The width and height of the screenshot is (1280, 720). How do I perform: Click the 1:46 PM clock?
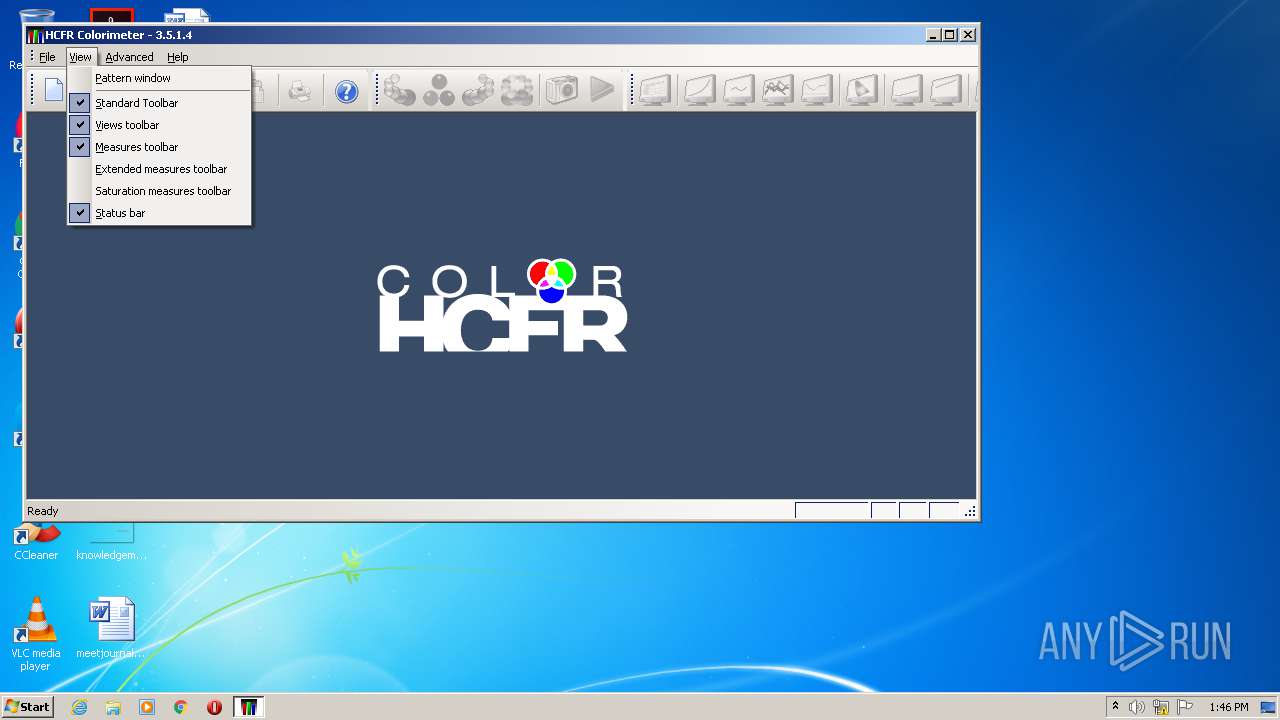click(x=1228, y=707)
